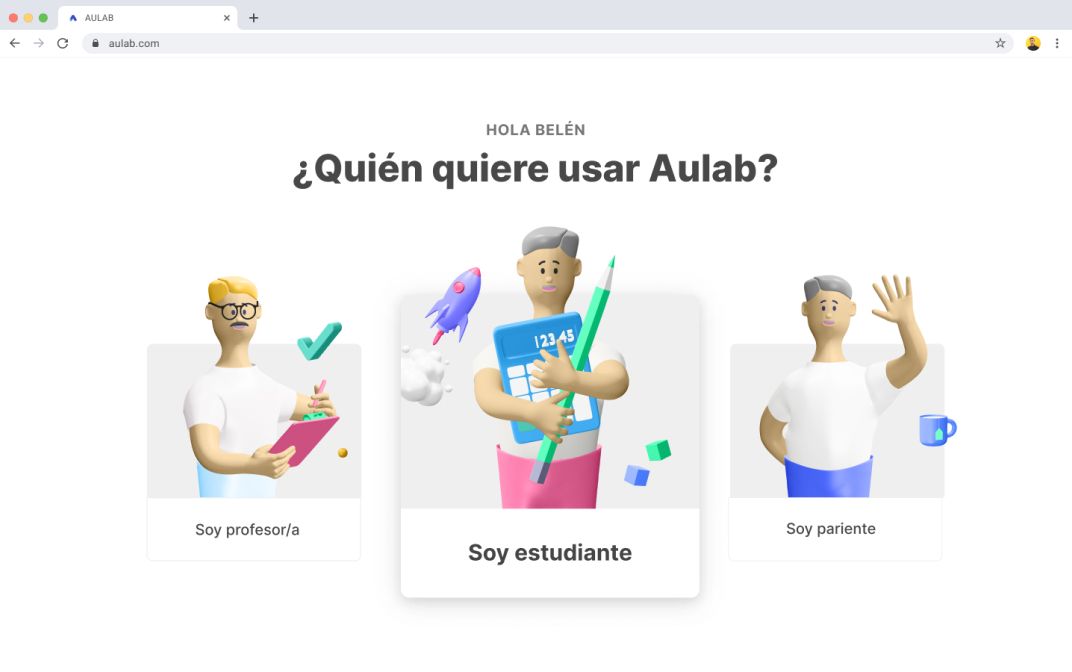This screenshot has width=1072, height=672.
Task: Choose the Soy profesor/a option
Action: click(247, 529)
